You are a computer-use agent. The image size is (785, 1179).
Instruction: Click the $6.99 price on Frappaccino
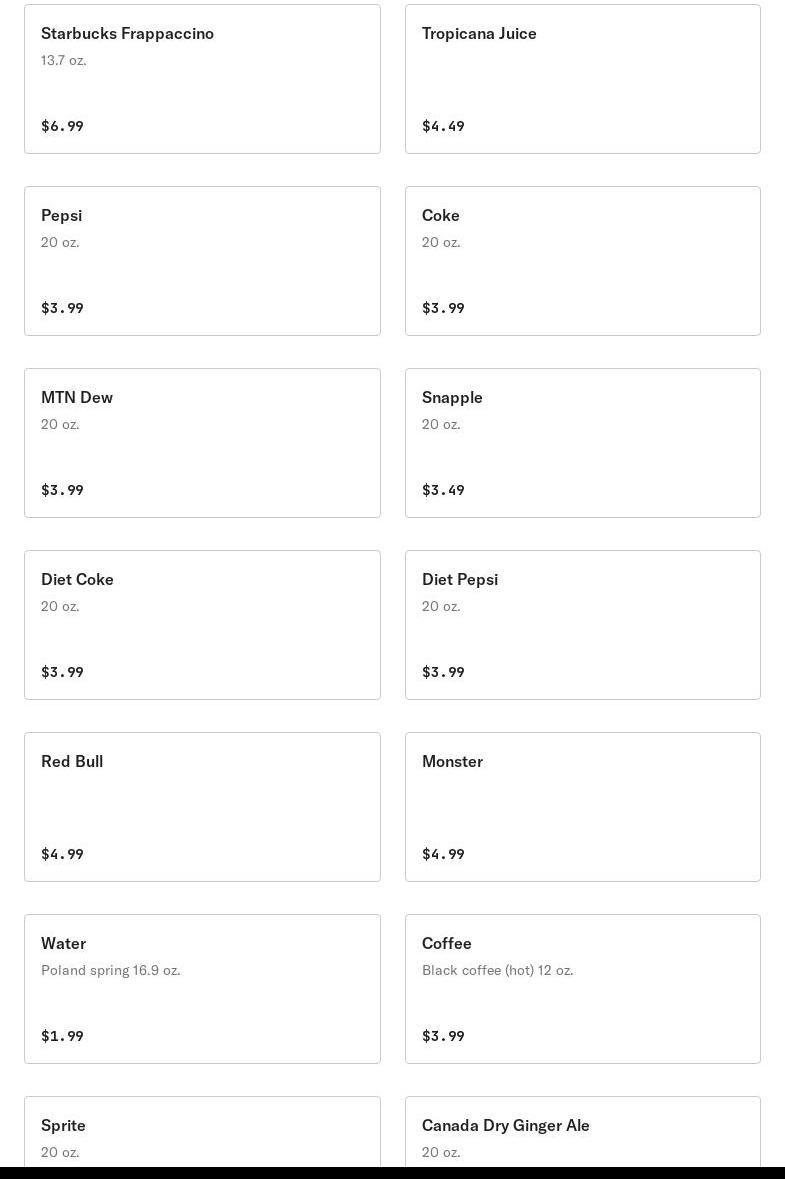(x=62, y=126)
